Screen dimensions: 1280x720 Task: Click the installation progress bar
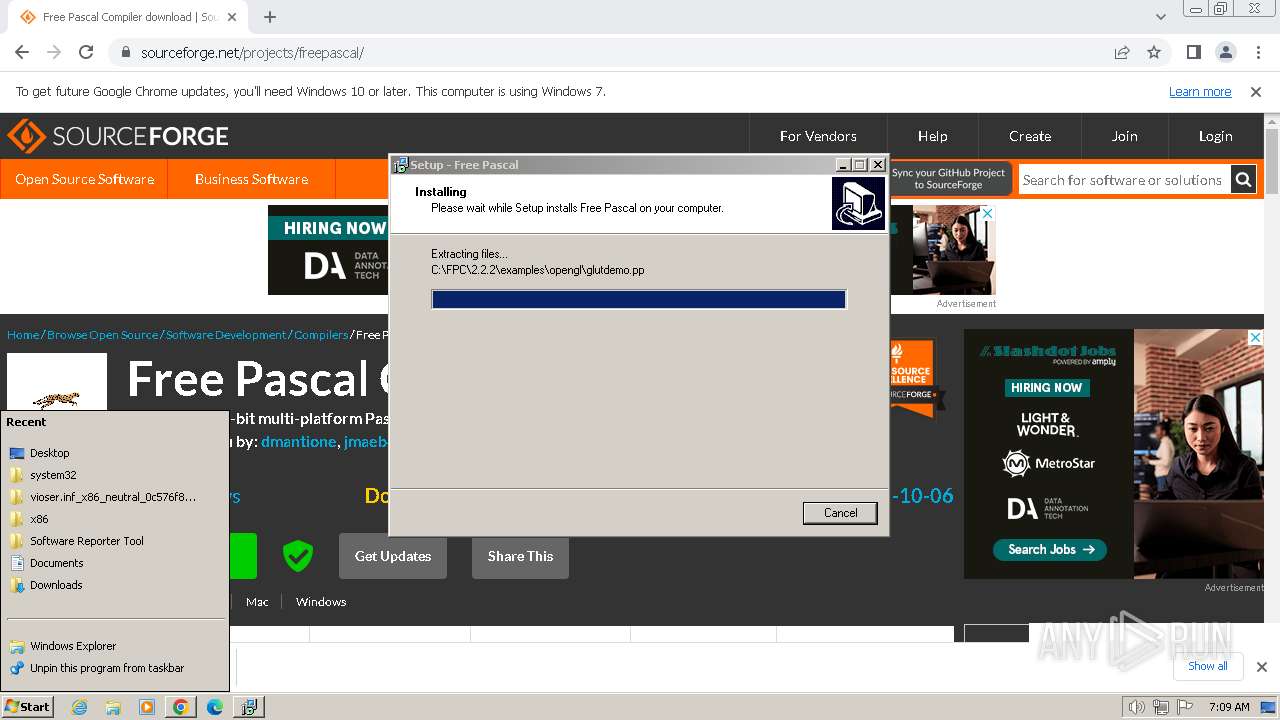pyautogui.click(x=639, y=299)
